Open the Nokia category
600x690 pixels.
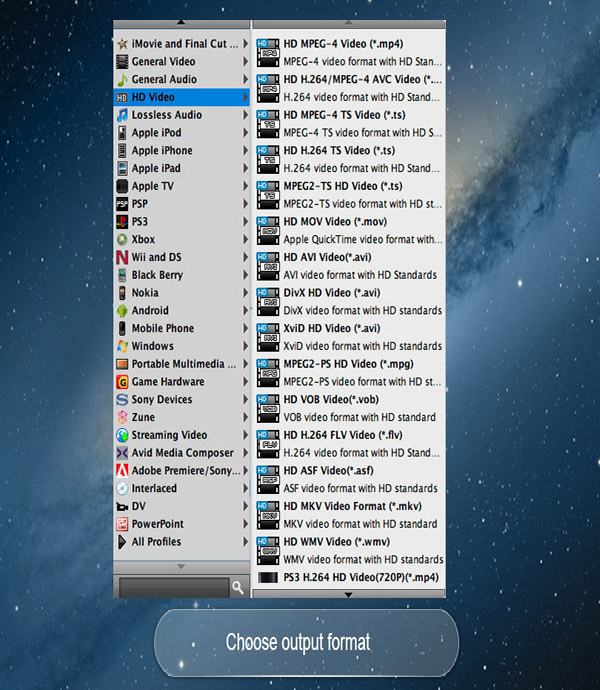tap(181, 293)
